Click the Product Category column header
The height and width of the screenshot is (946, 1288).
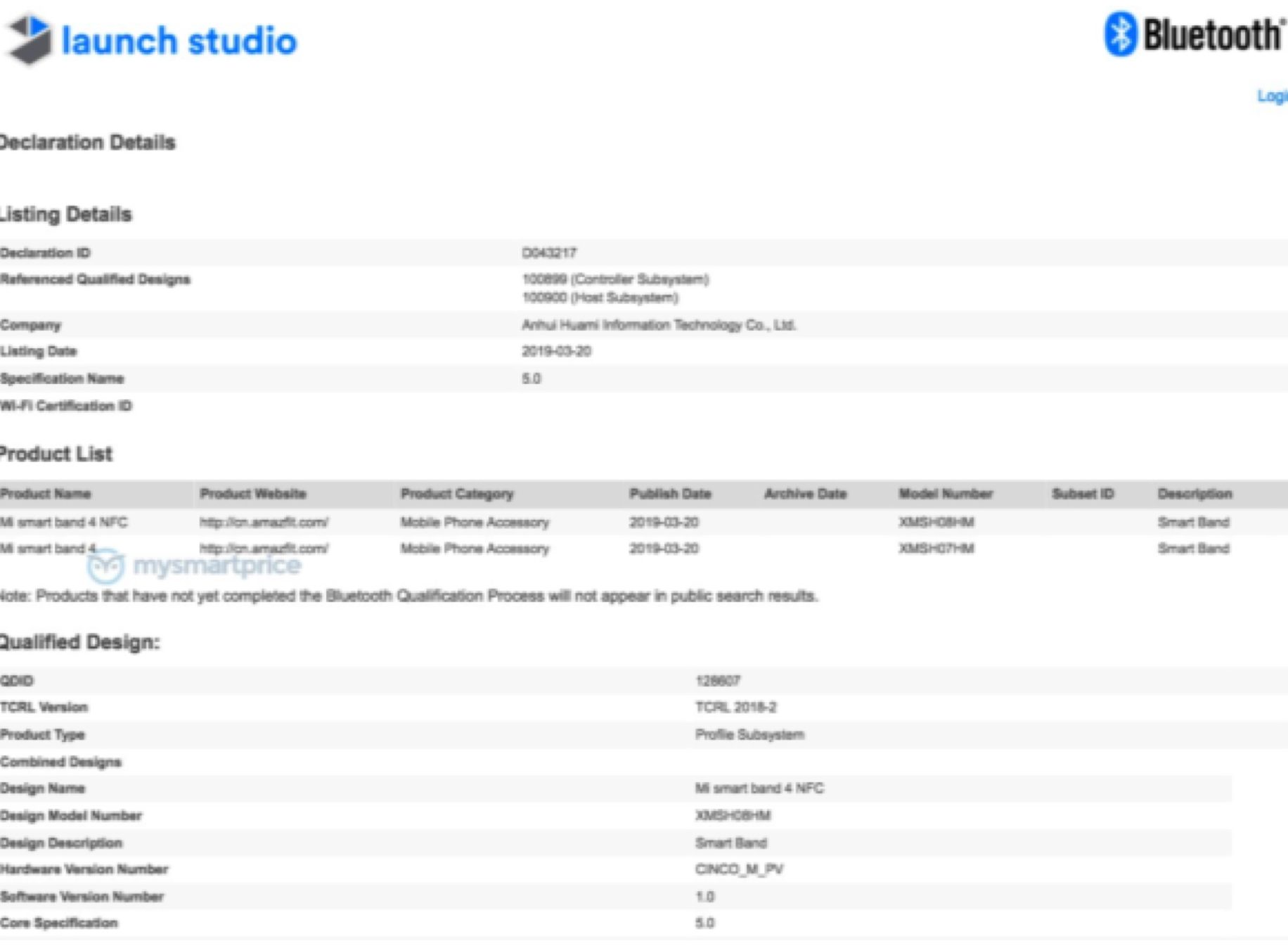(x=457, y=494)
